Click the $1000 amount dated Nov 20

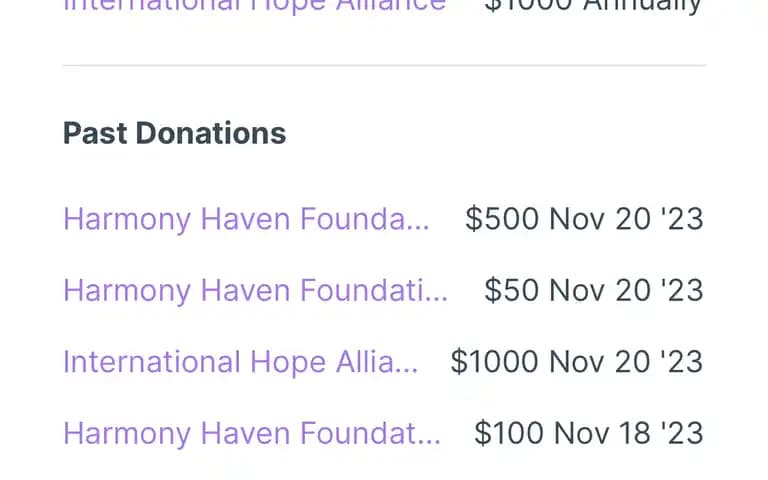(x=495, y=361)
